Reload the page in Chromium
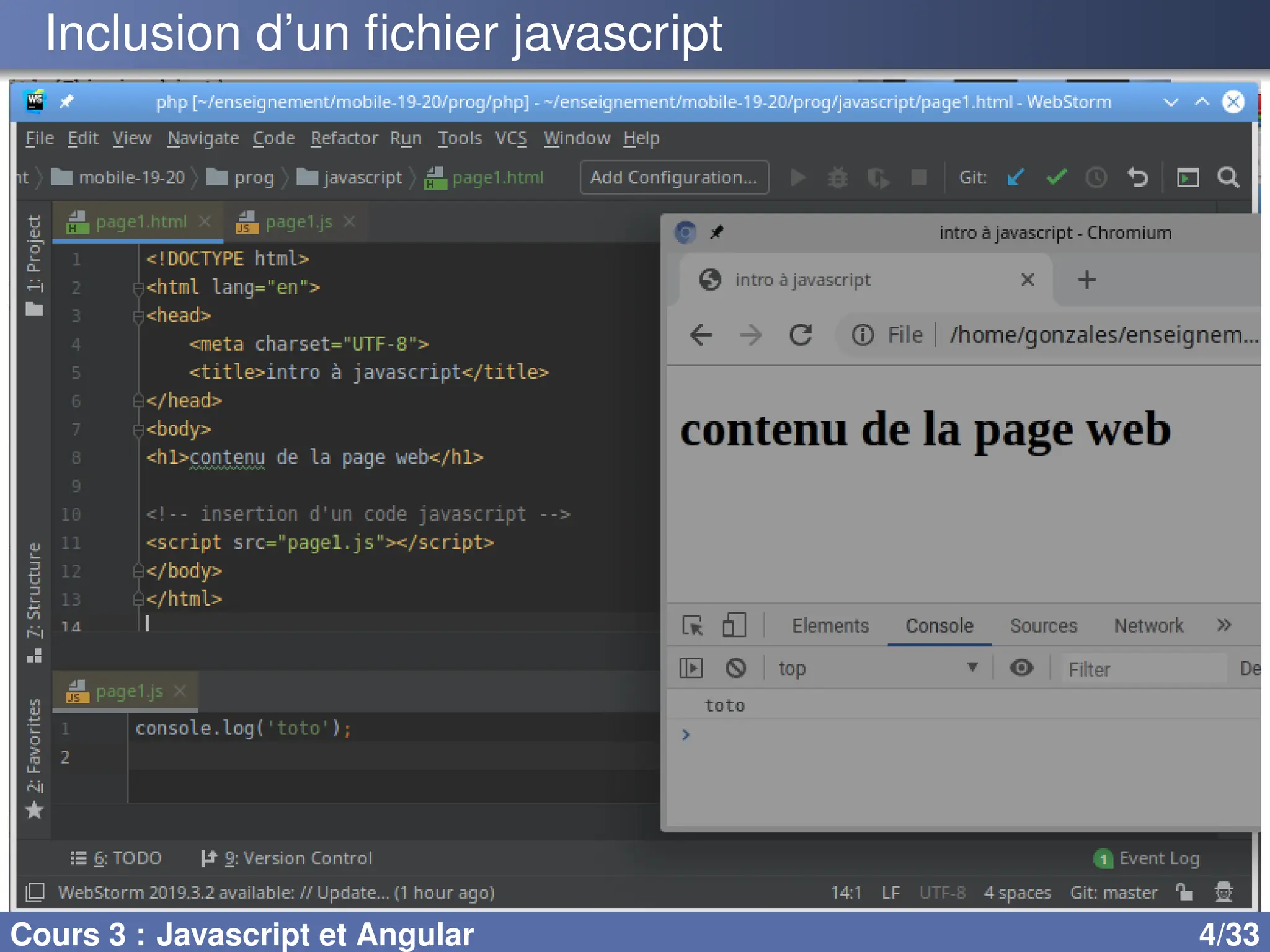 click(801, 335)
